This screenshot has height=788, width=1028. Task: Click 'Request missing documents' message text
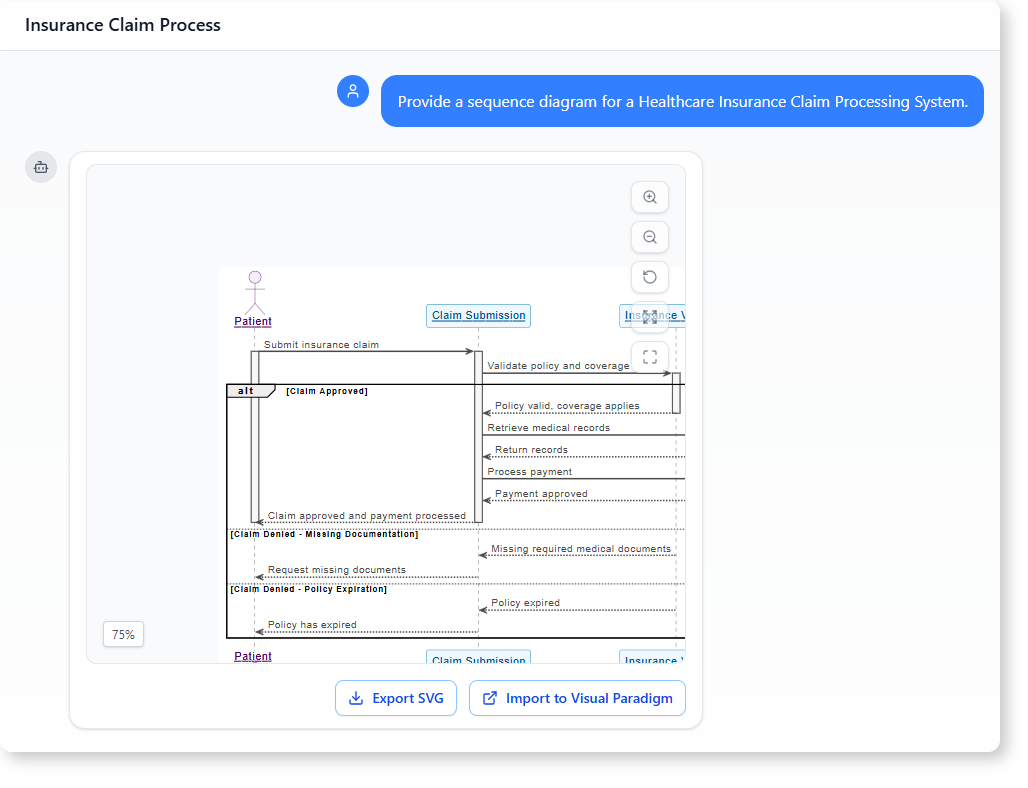click(337, 570)
